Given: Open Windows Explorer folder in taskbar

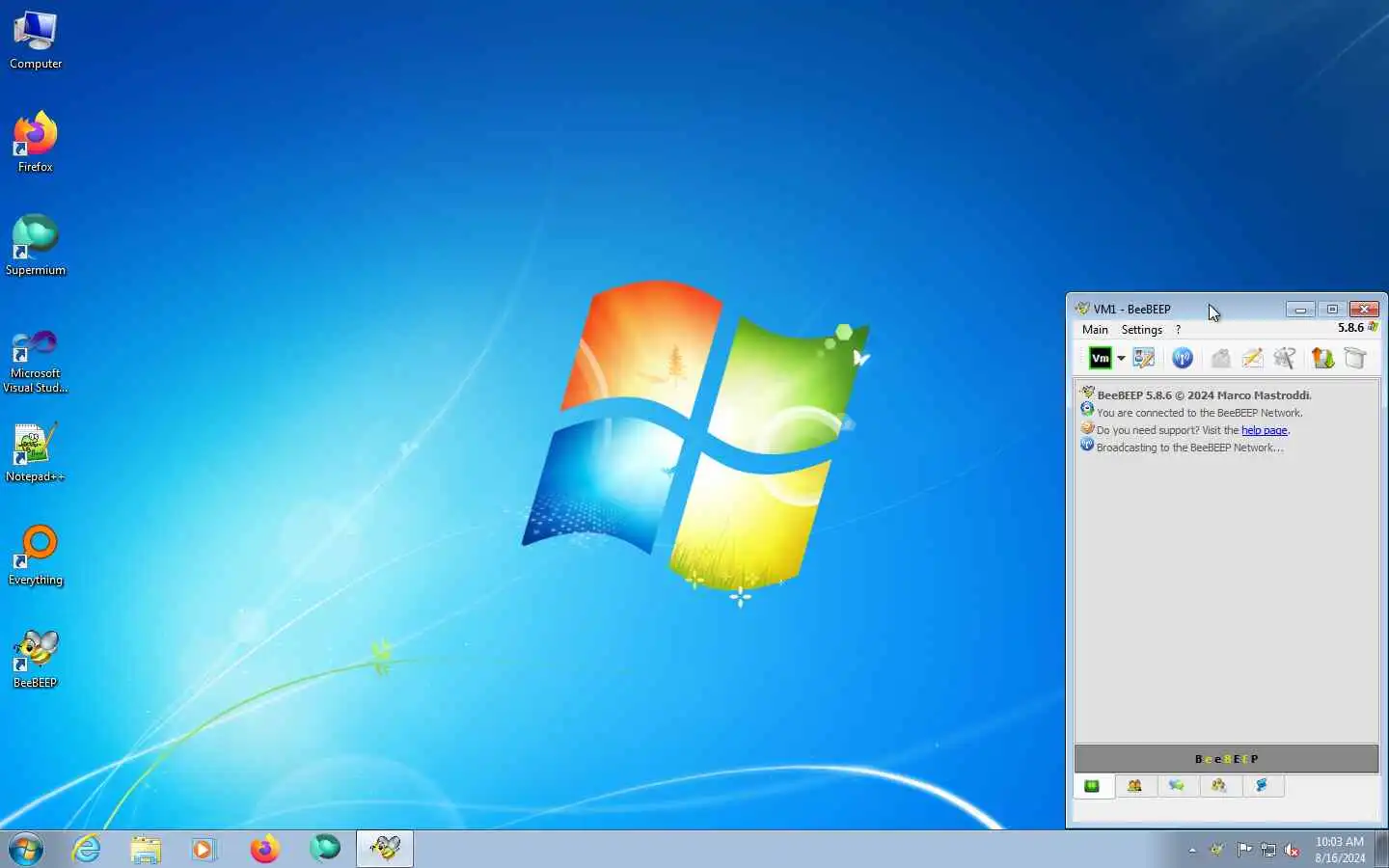Looking at the screenshot, I should (x=146, y=849).
